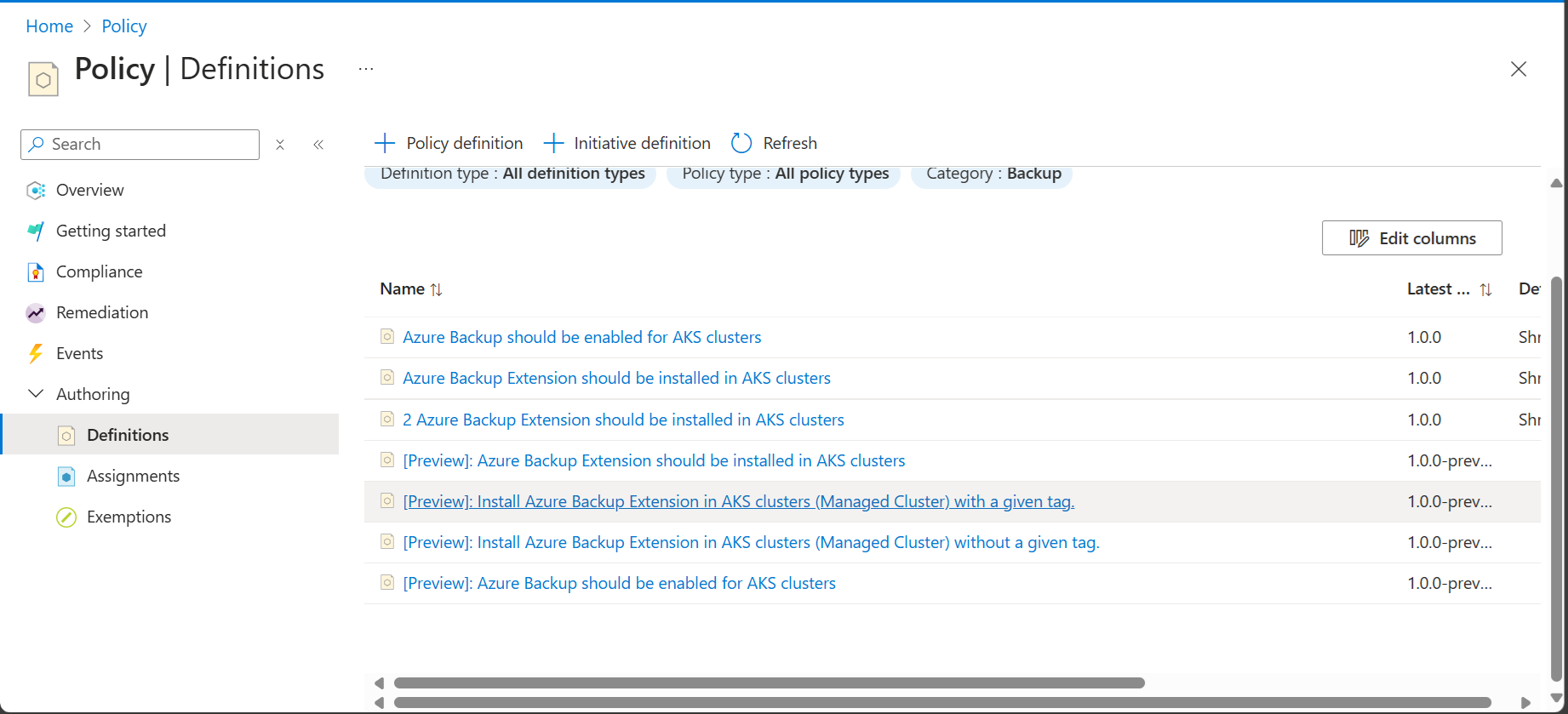The height and width of the screenshot is (714, 1568).
Task: Select Exemptions under Authoring
Action: (129, 517)
